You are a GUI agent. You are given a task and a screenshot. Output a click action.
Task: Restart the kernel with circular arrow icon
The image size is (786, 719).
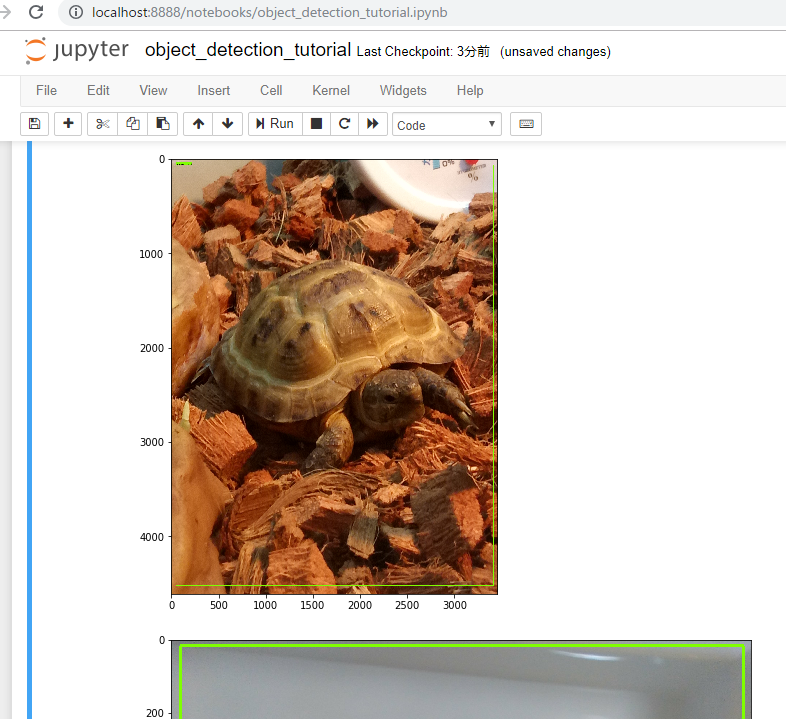coord(344,124)
